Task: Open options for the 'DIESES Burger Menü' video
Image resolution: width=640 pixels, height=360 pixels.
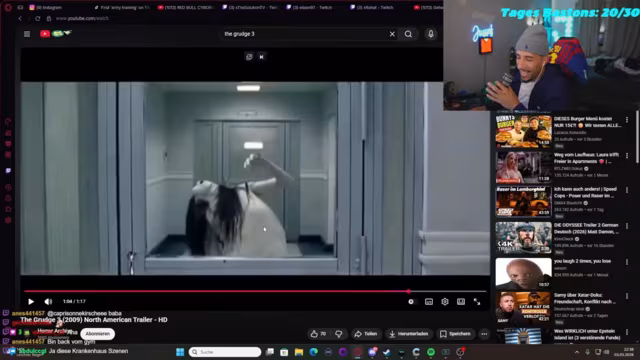Action: [627, 120]
